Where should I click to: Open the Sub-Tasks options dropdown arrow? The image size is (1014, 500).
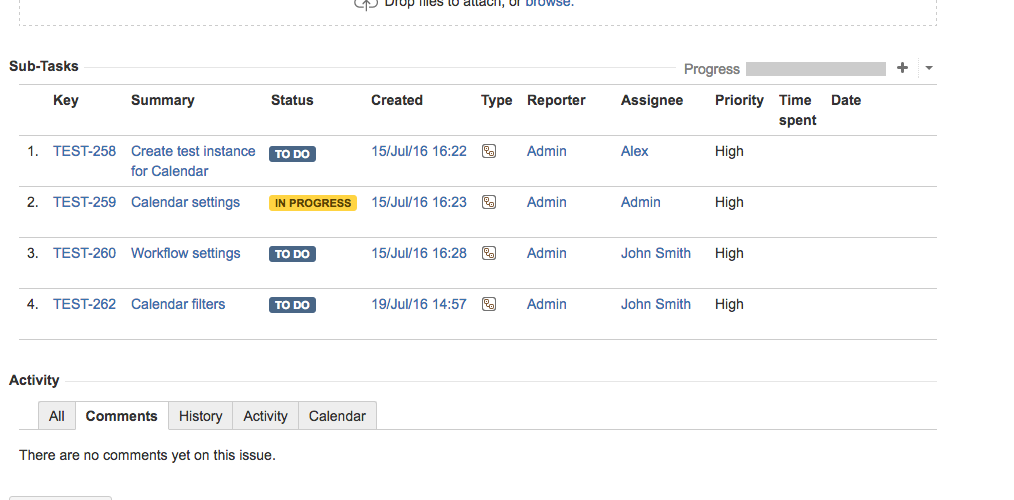pyautogui.click(x=929, y=68)
